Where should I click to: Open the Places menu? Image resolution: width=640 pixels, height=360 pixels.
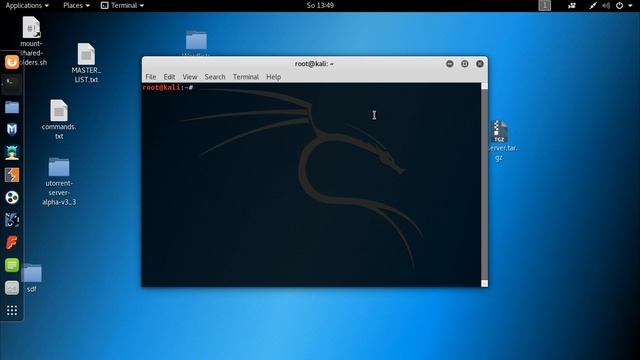point(76,5)
